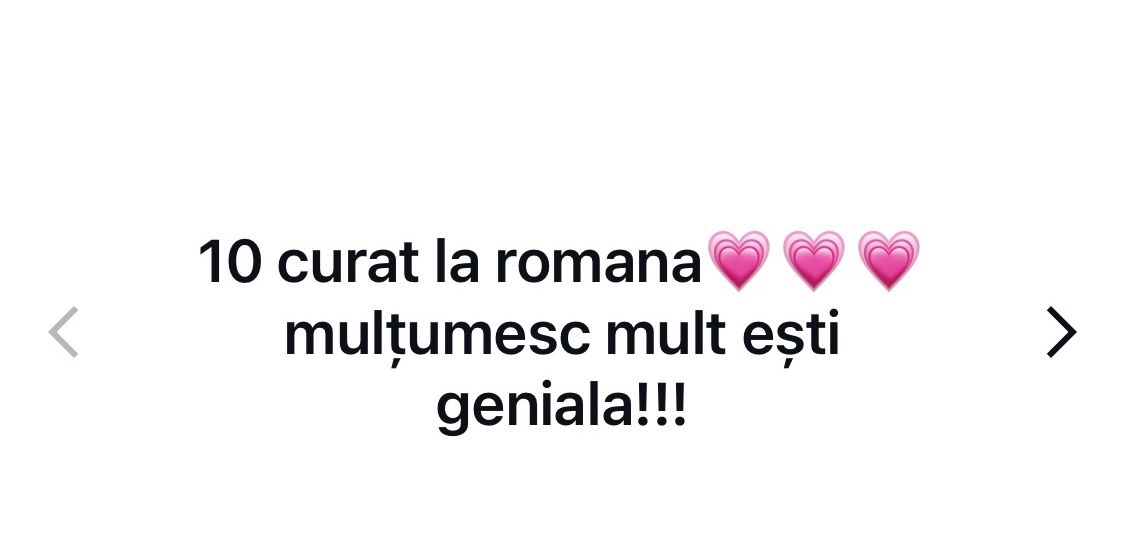Go back using the gray left chevron
The height and width of the screenshot is (558, 1125).
(63, 332)
